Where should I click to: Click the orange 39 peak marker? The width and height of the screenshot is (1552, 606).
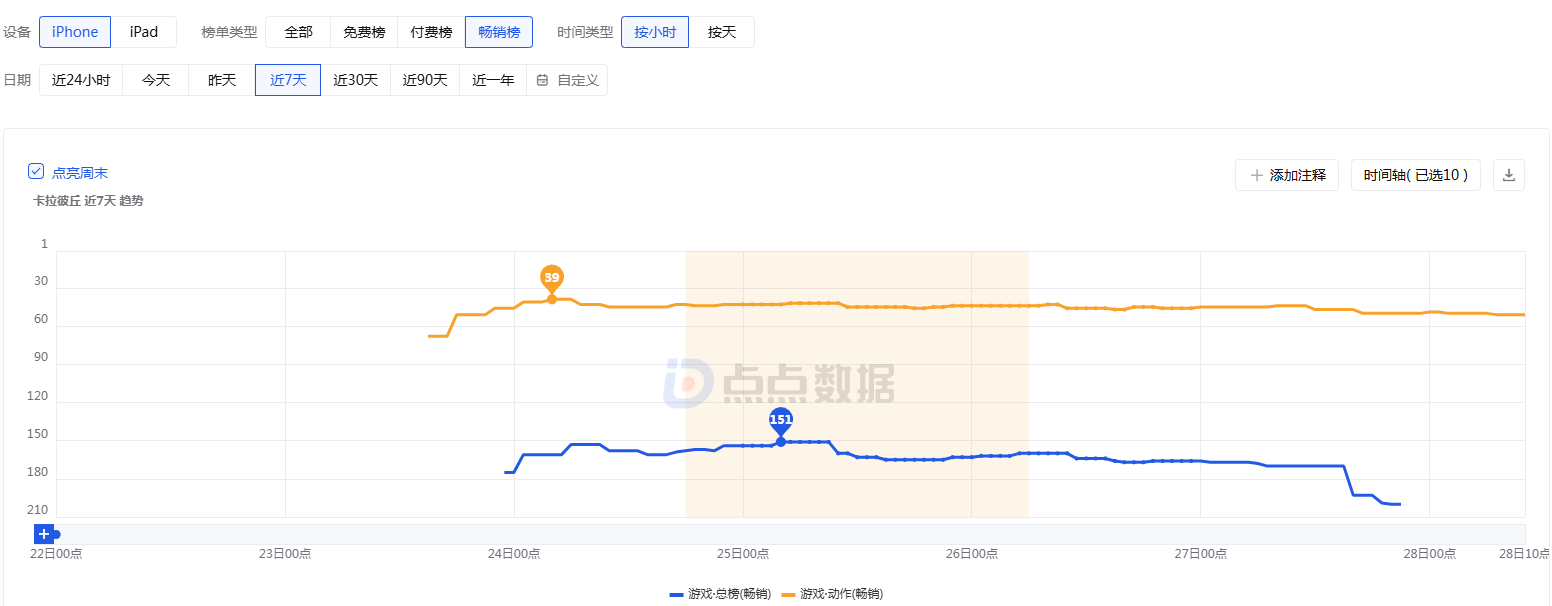coord(551,277)
